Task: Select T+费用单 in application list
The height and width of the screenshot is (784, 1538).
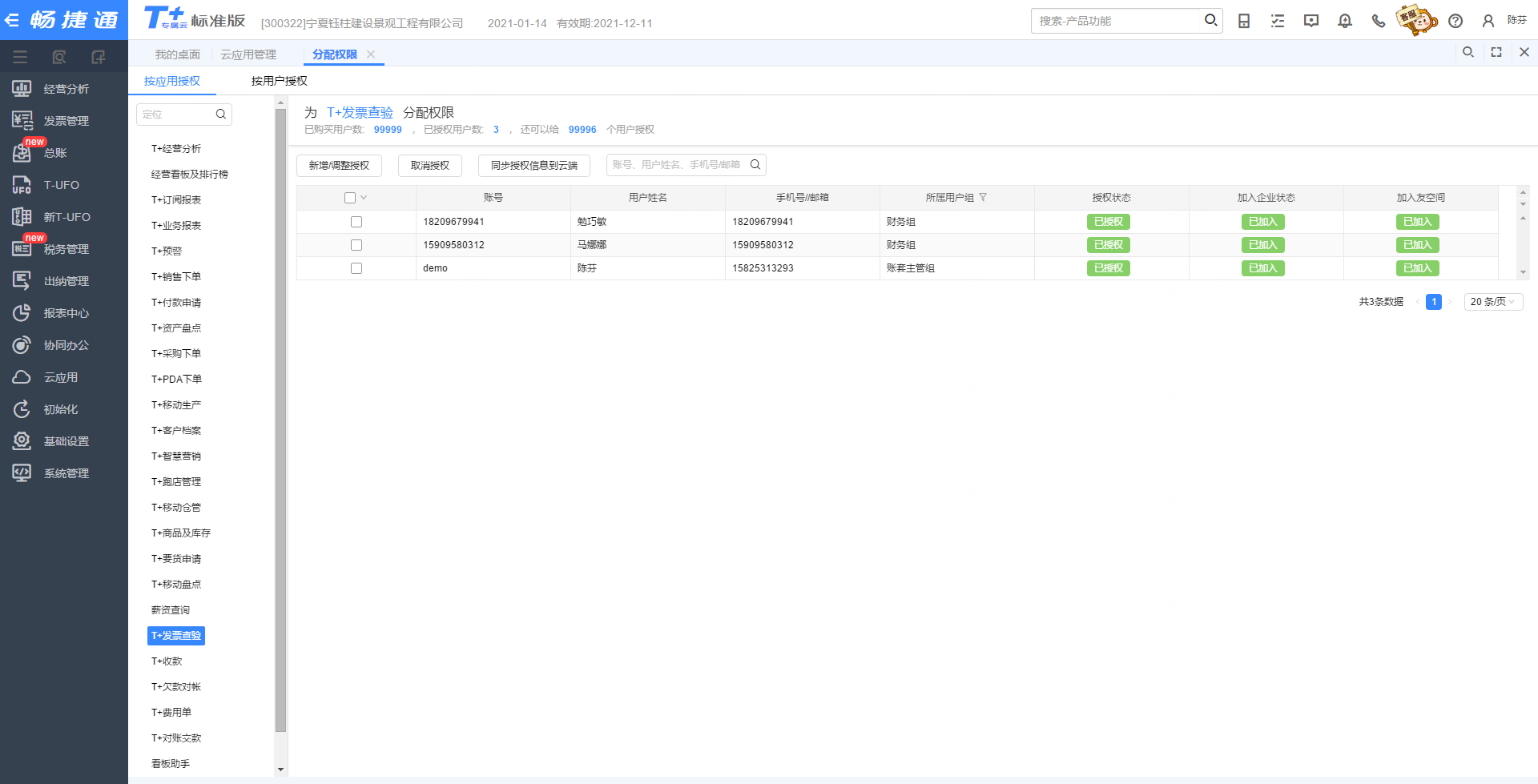Action: click(171, 713)
